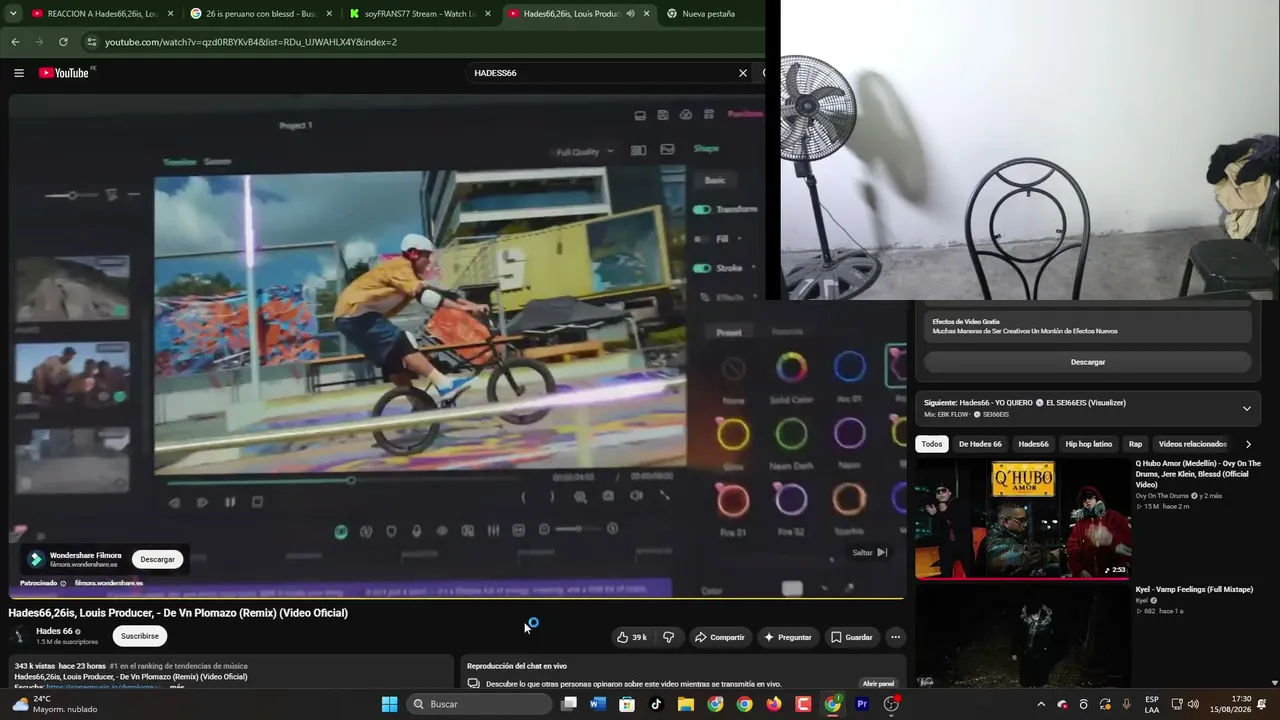Open more actions ellipsis under video
This screenshot has width=1280, height=720.
895,637
